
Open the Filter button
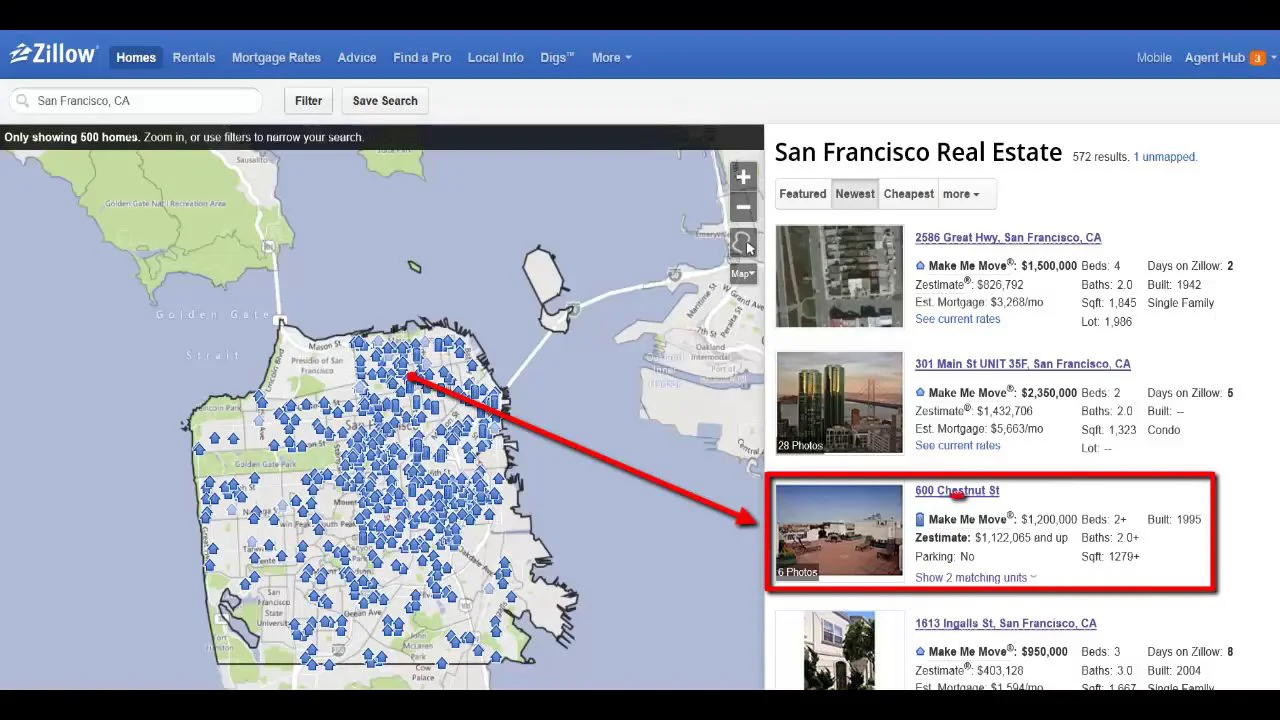click(308, 101)
